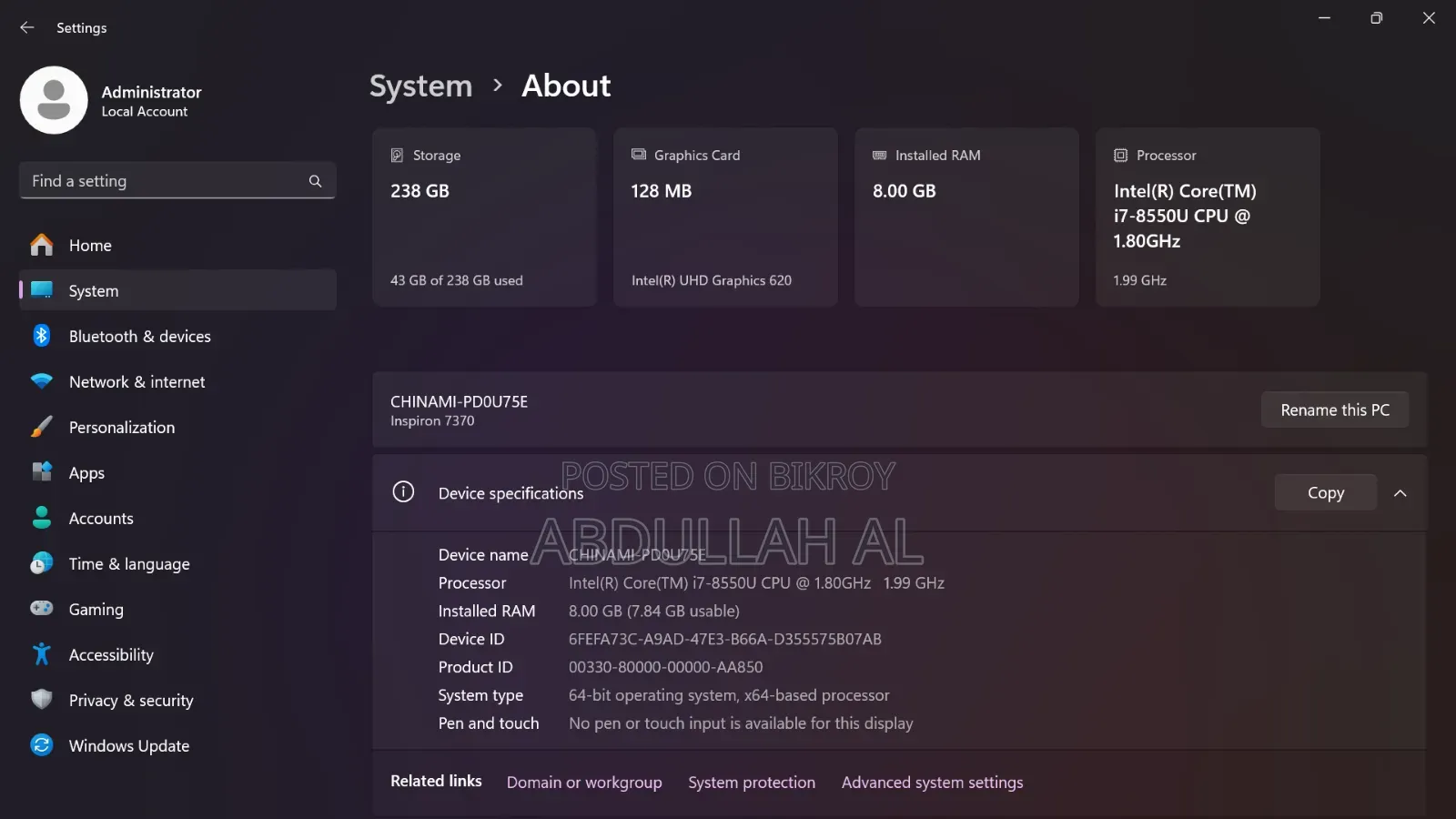Click the Device specifications info icon

pyautogui.click(x=403, y=492)
